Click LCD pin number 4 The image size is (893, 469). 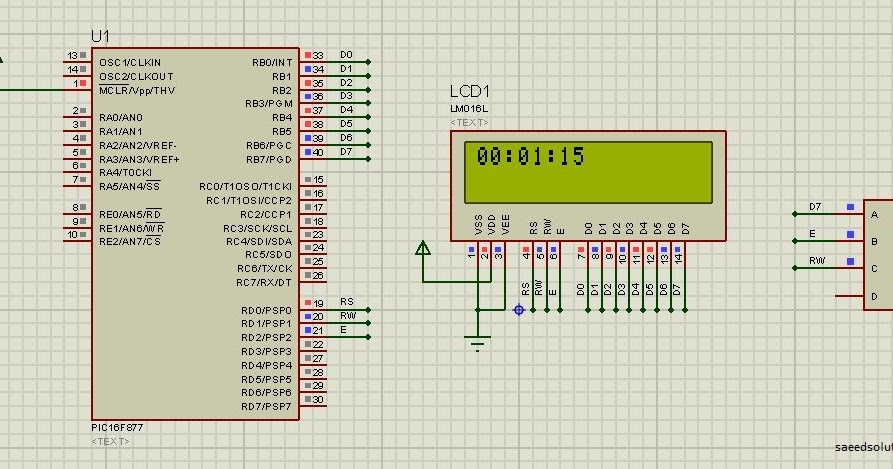click(x=526, y=256)
